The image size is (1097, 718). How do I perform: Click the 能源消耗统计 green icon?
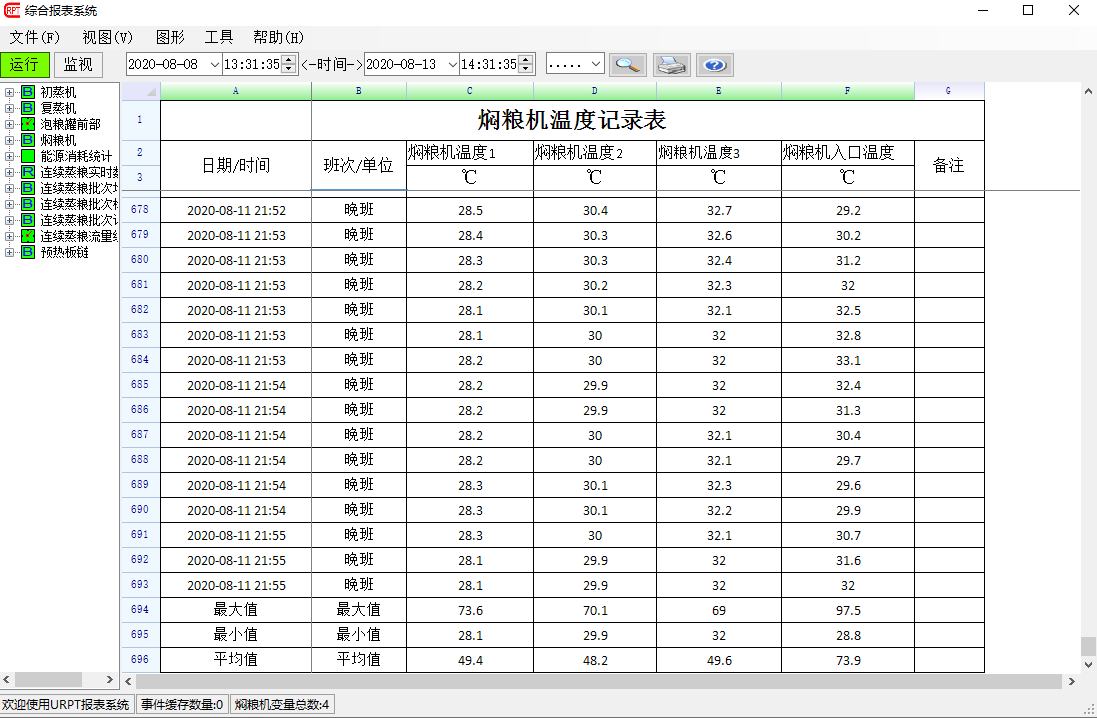point(28,156)
